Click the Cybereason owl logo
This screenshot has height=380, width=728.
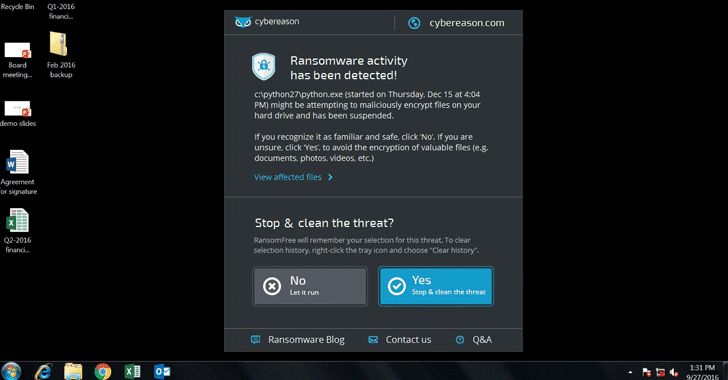tap(243, 22)
